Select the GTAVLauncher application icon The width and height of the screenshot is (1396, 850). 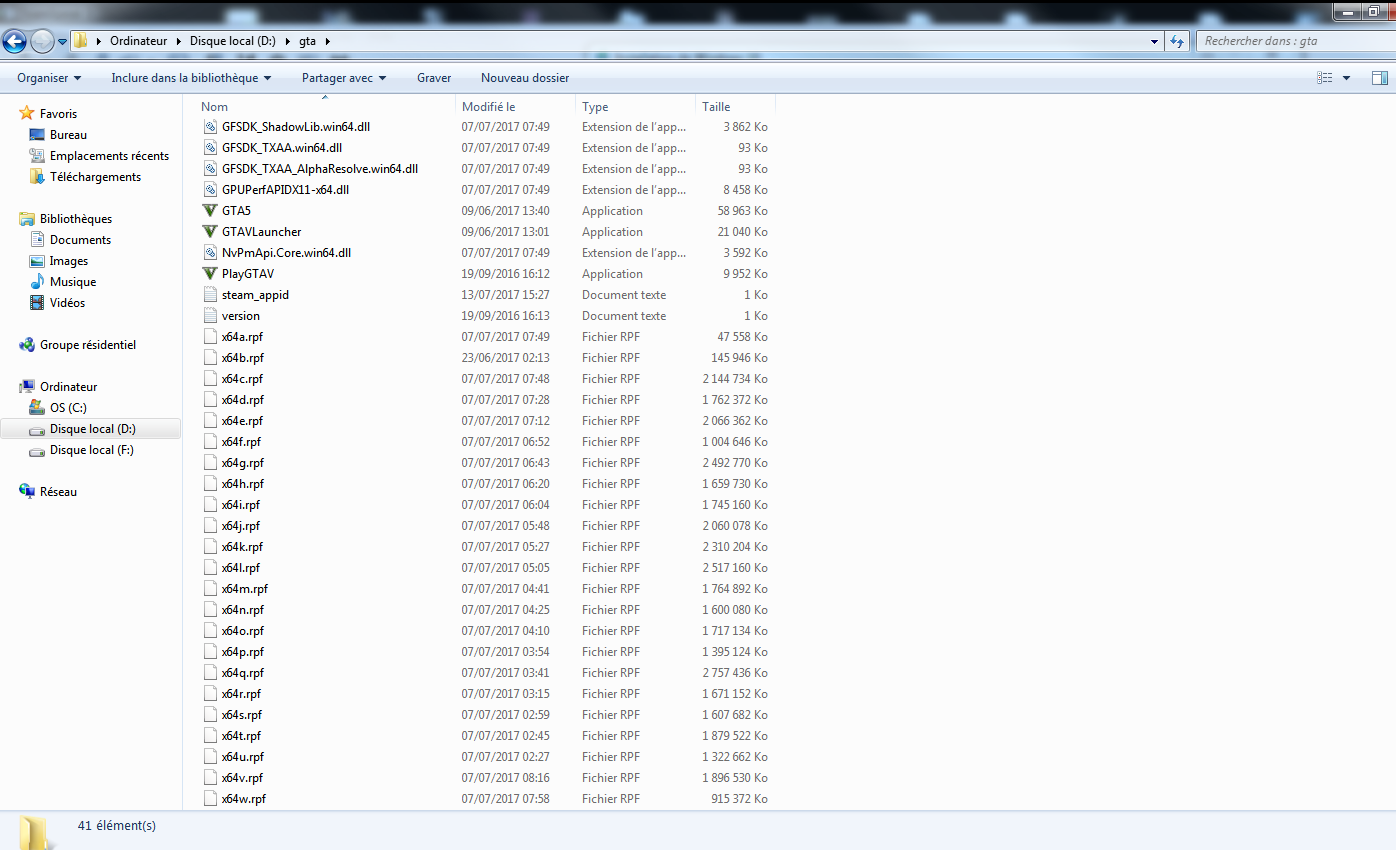[210, 232]
